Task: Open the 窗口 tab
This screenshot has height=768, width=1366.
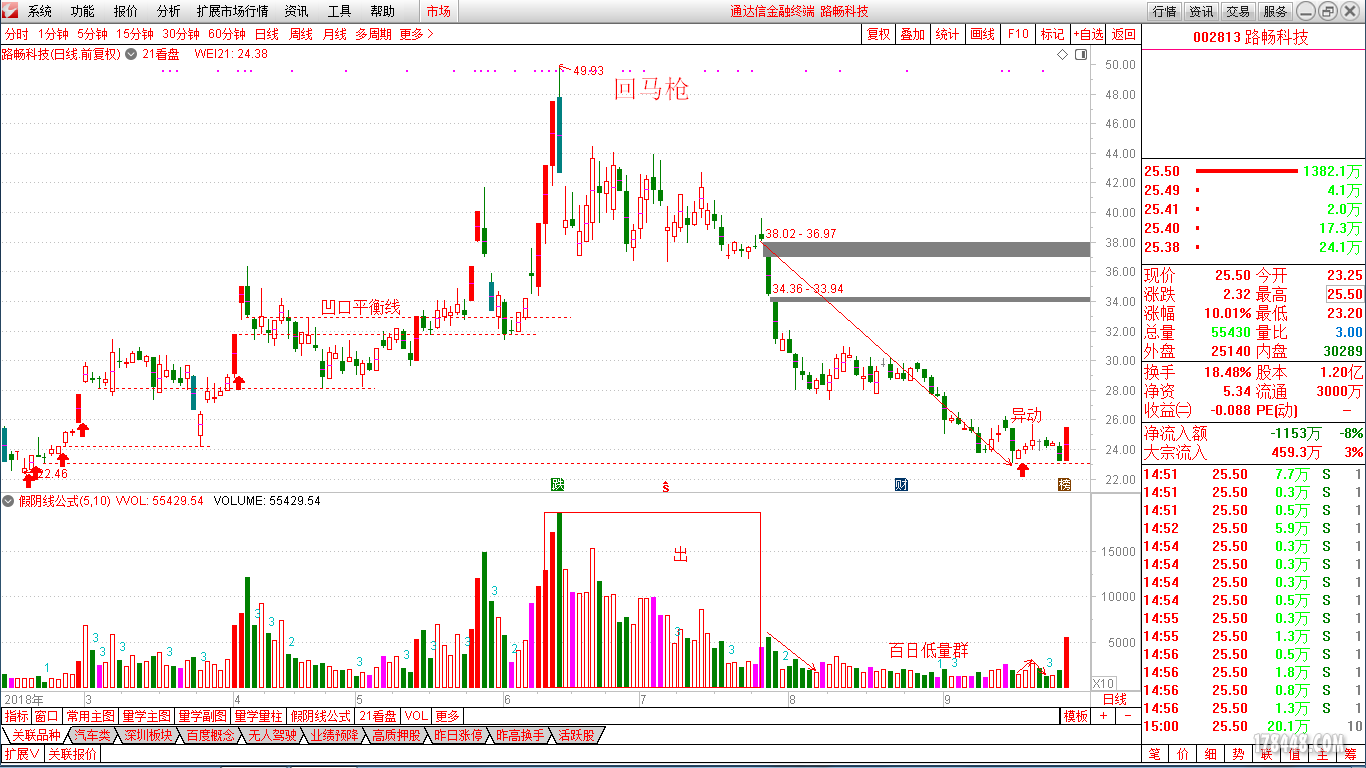Action: click(x=47, y=716)
